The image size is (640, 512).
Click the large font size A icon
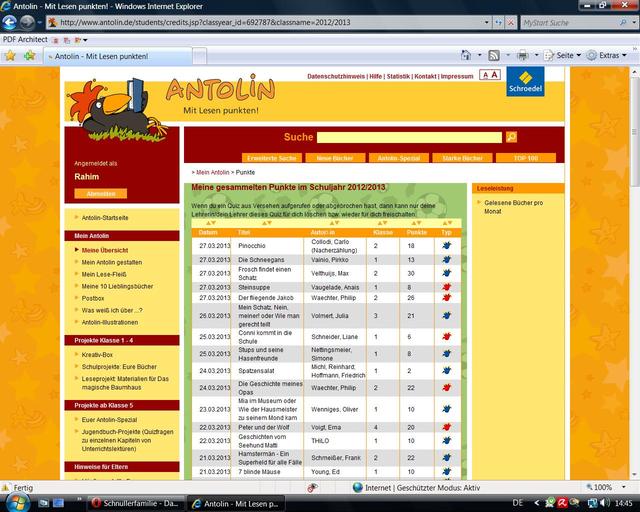pyautogui.click(x=494, y=75)
